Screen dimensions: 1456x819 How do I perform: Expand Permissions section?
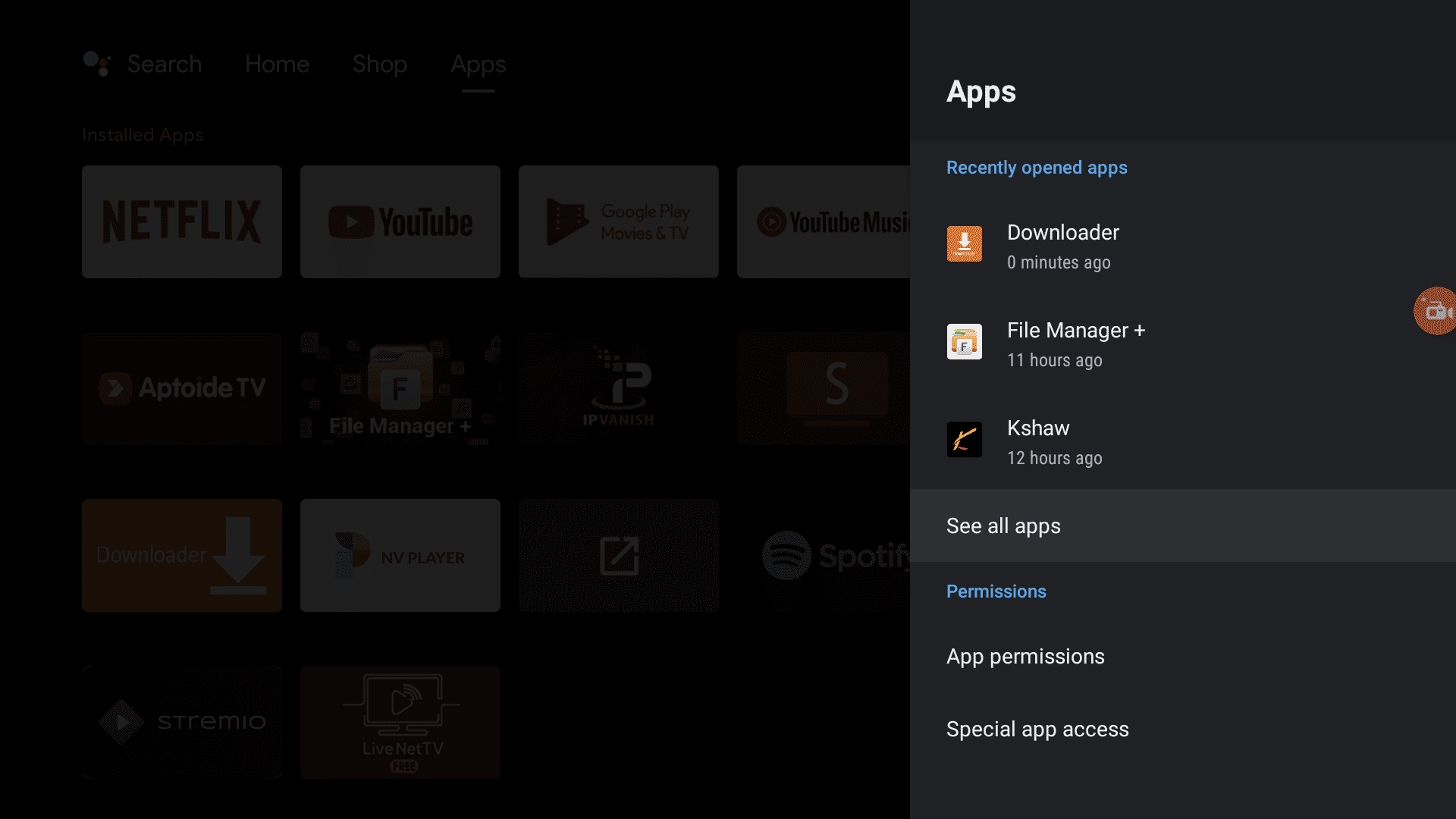[996, 591]
